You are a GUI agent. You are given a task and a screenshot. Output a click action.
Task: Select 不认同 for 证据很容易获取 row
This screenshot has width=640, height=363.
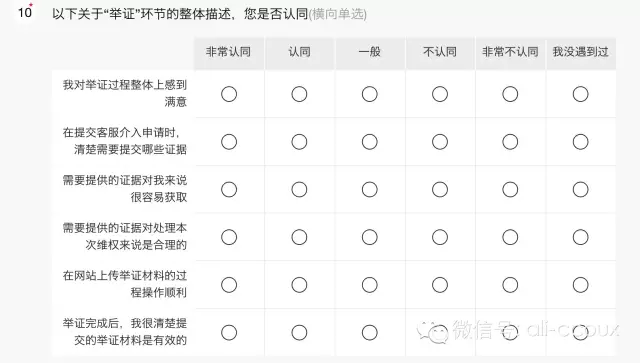coord(440,189)
